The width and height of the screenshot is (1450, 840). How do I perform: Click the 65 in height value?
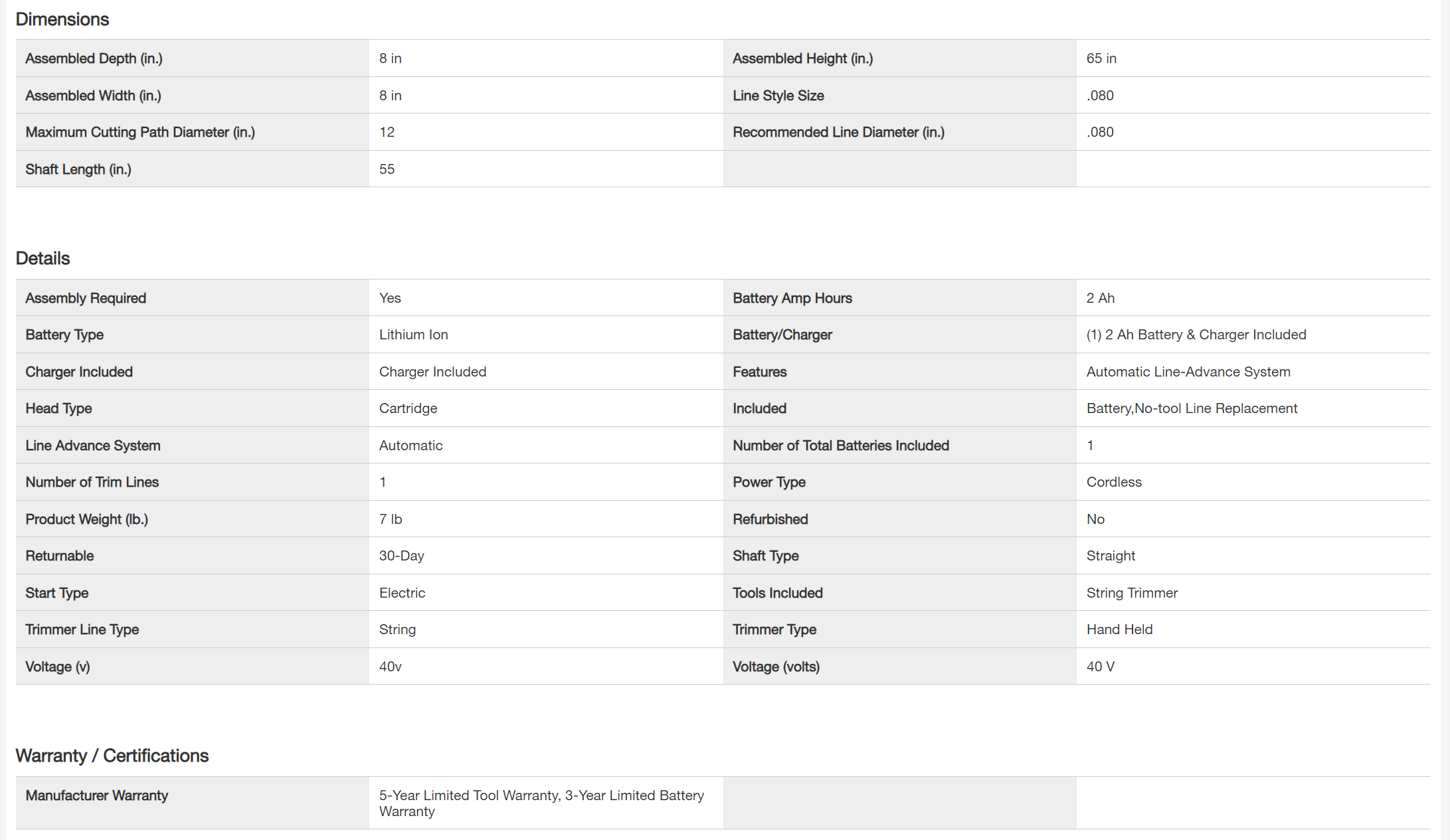(1101, 58)
